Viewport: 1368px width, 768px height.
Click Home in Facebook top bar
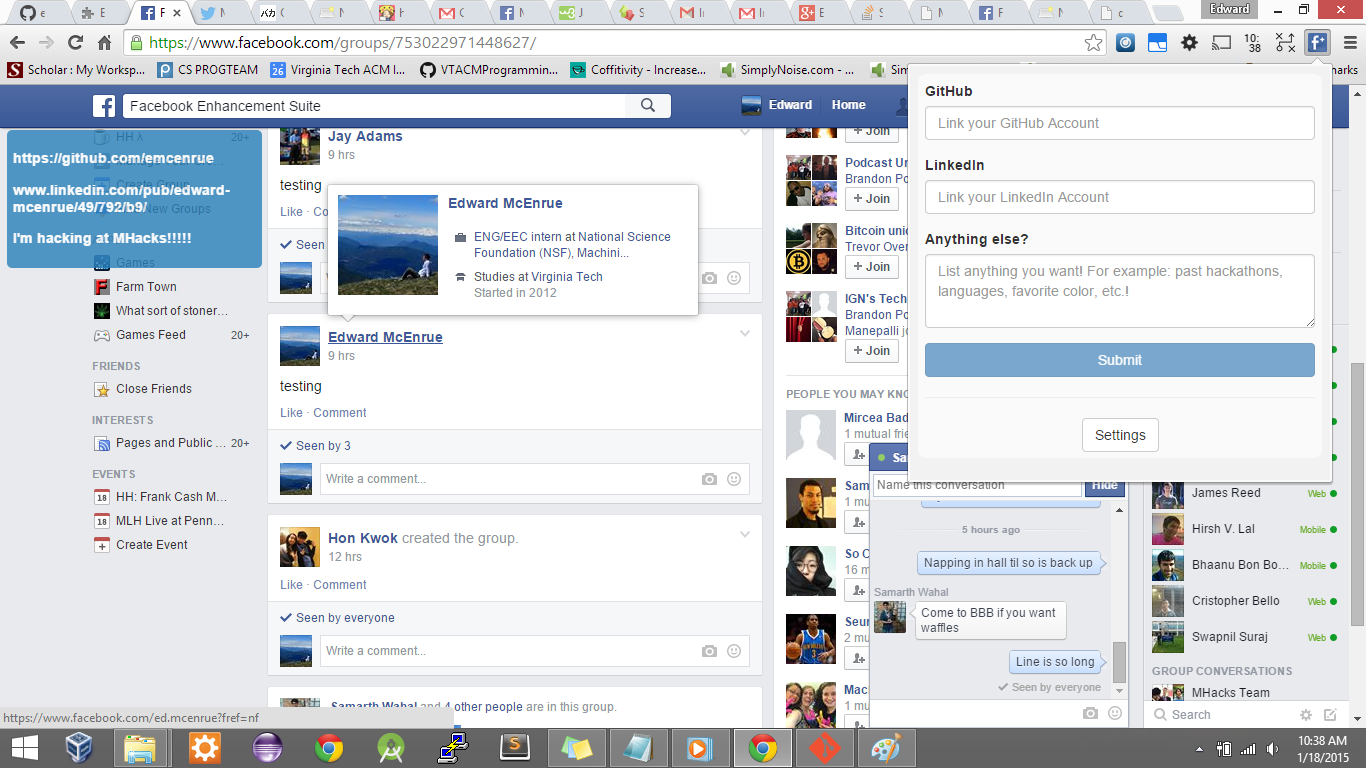click(x=848, y=105)
